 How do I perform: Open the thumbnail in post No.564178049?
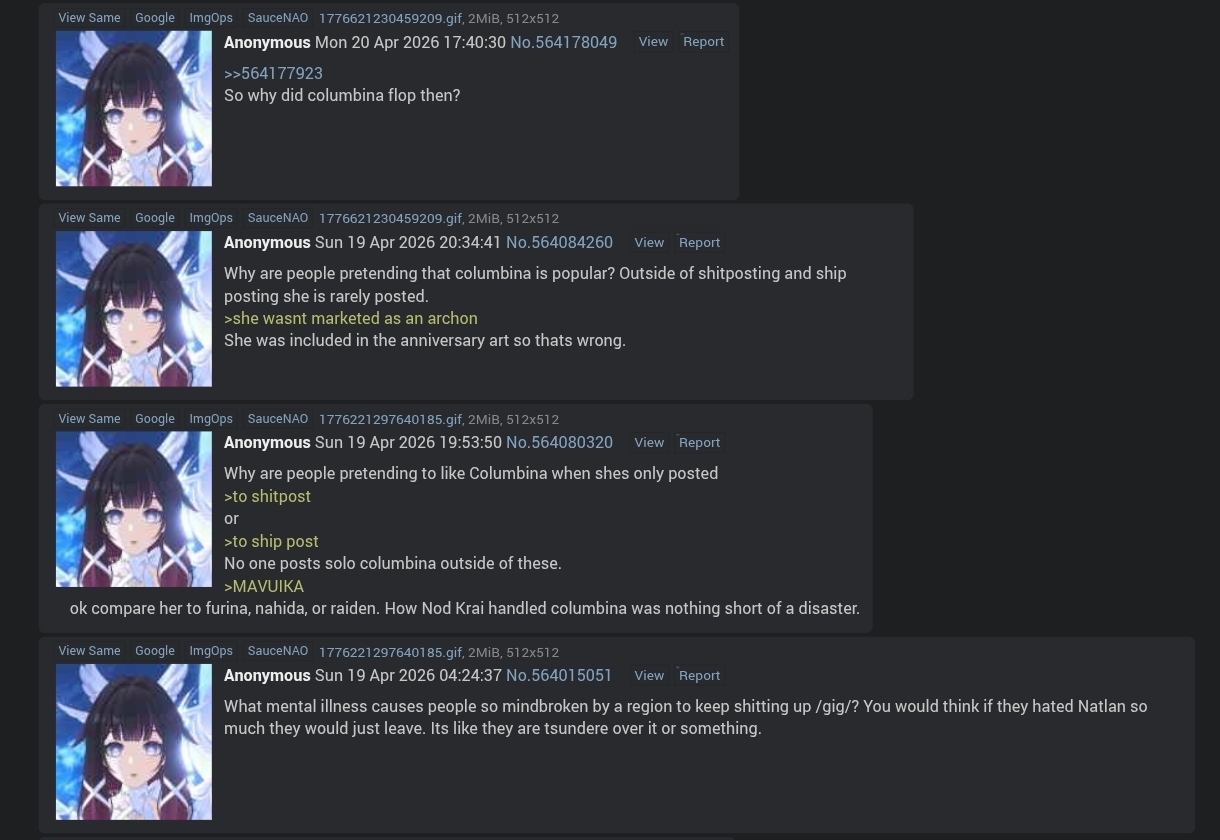click(134, 108)
